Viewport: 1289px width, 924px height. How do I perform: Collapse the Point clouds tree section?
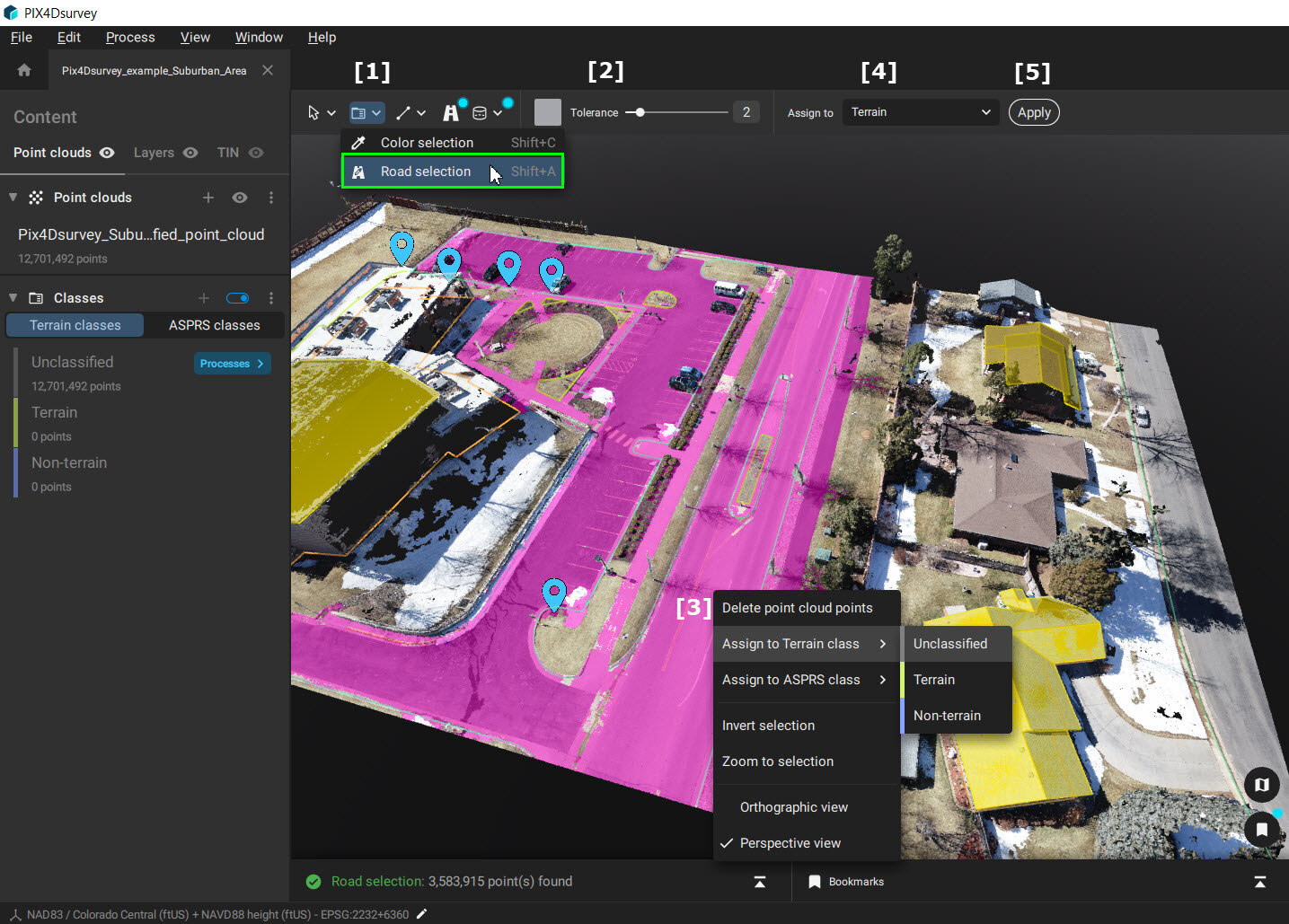pyautogui.click(x=13, y=198)
